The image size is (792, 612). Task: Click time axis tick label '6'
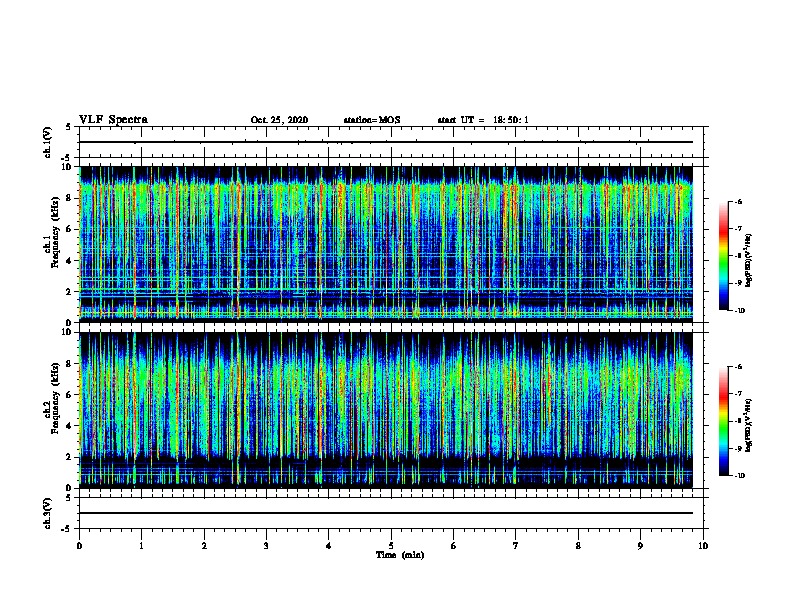(454, 546)
